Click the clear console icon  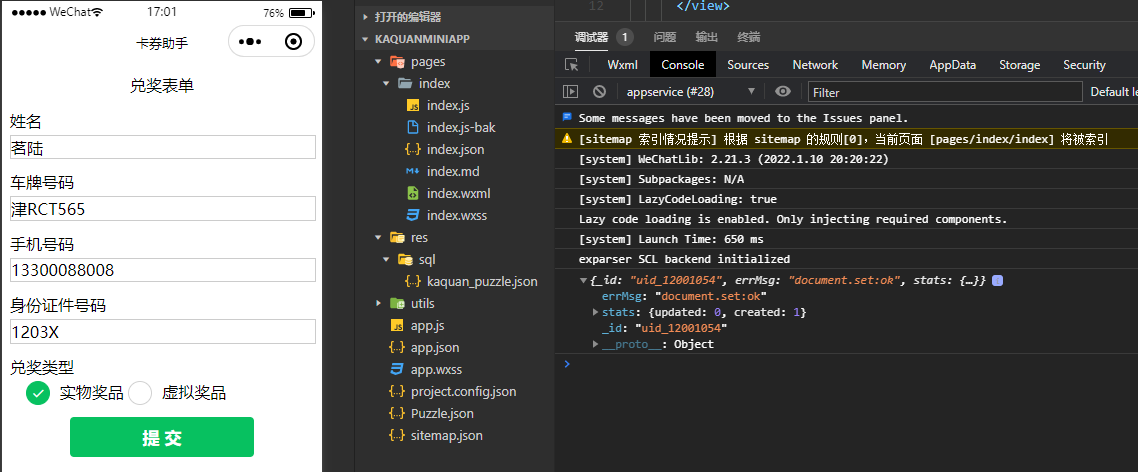pos(599,92)
